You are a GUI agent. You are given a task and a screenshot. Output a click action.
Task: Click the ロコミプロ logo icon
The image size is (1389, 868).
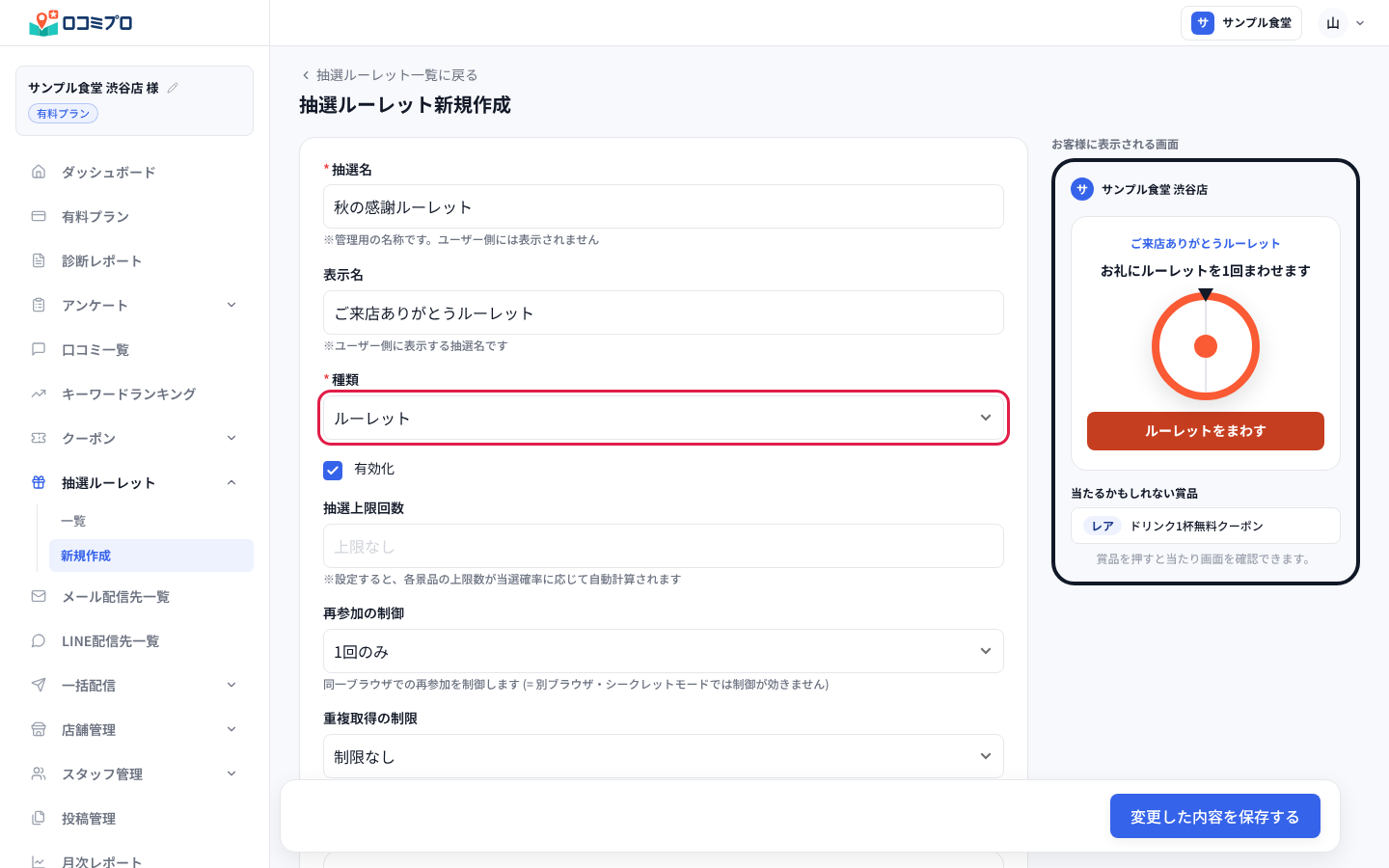(44, 23)
